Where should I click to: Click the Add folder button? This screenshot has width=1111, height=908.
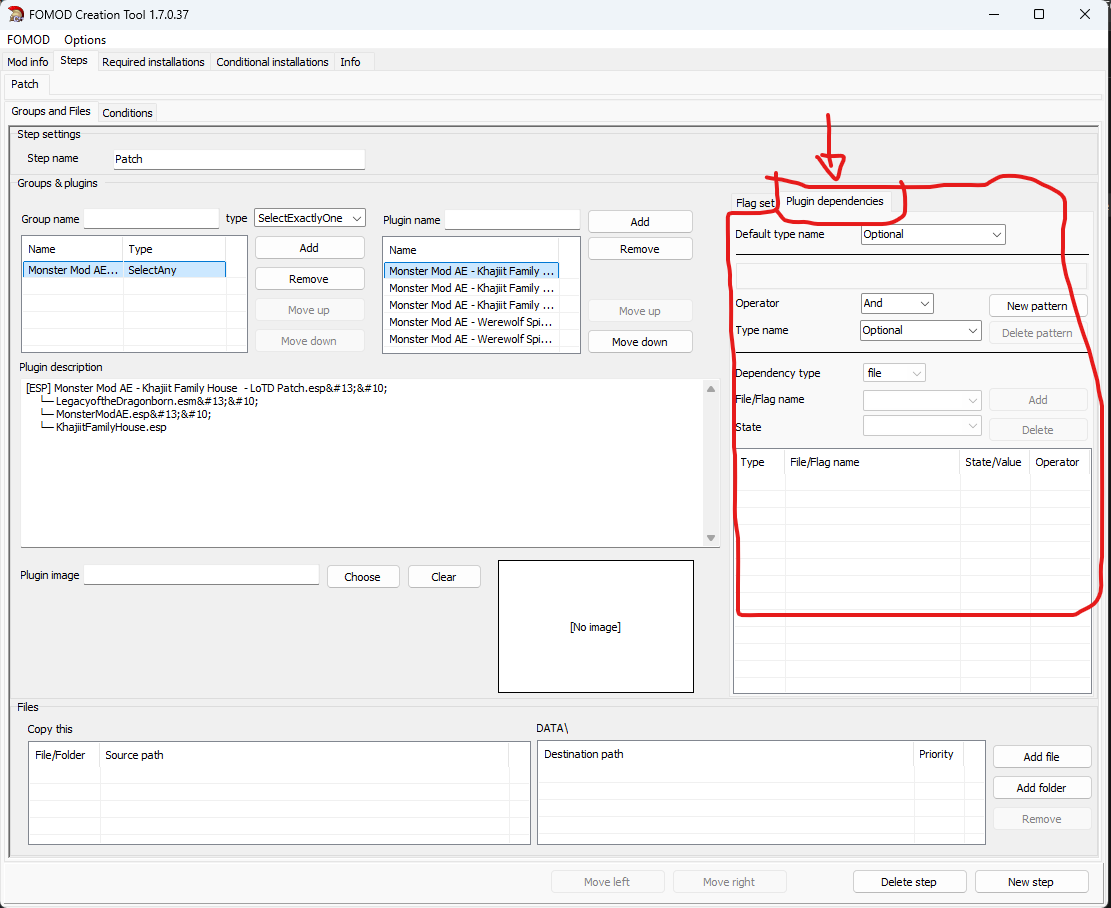tap(1042, 788)
